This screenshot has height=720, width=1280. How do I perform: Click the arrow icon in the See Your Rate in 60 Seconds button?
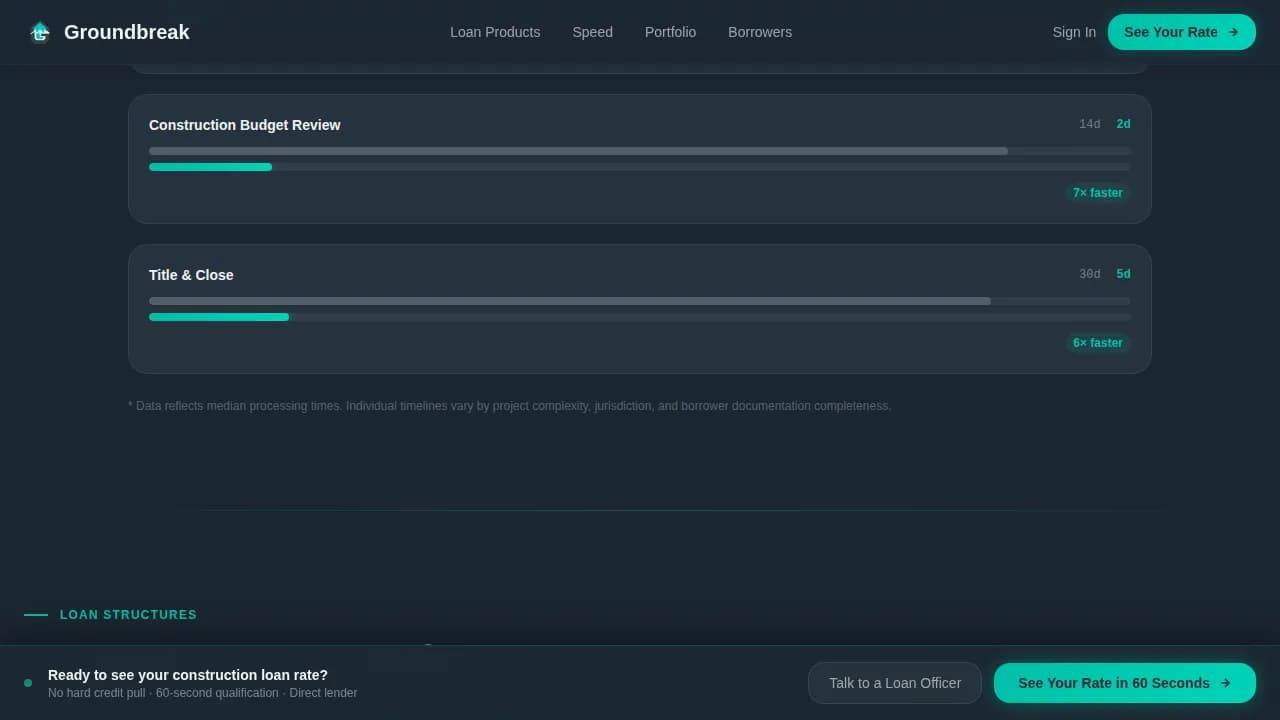(1225, 683)
